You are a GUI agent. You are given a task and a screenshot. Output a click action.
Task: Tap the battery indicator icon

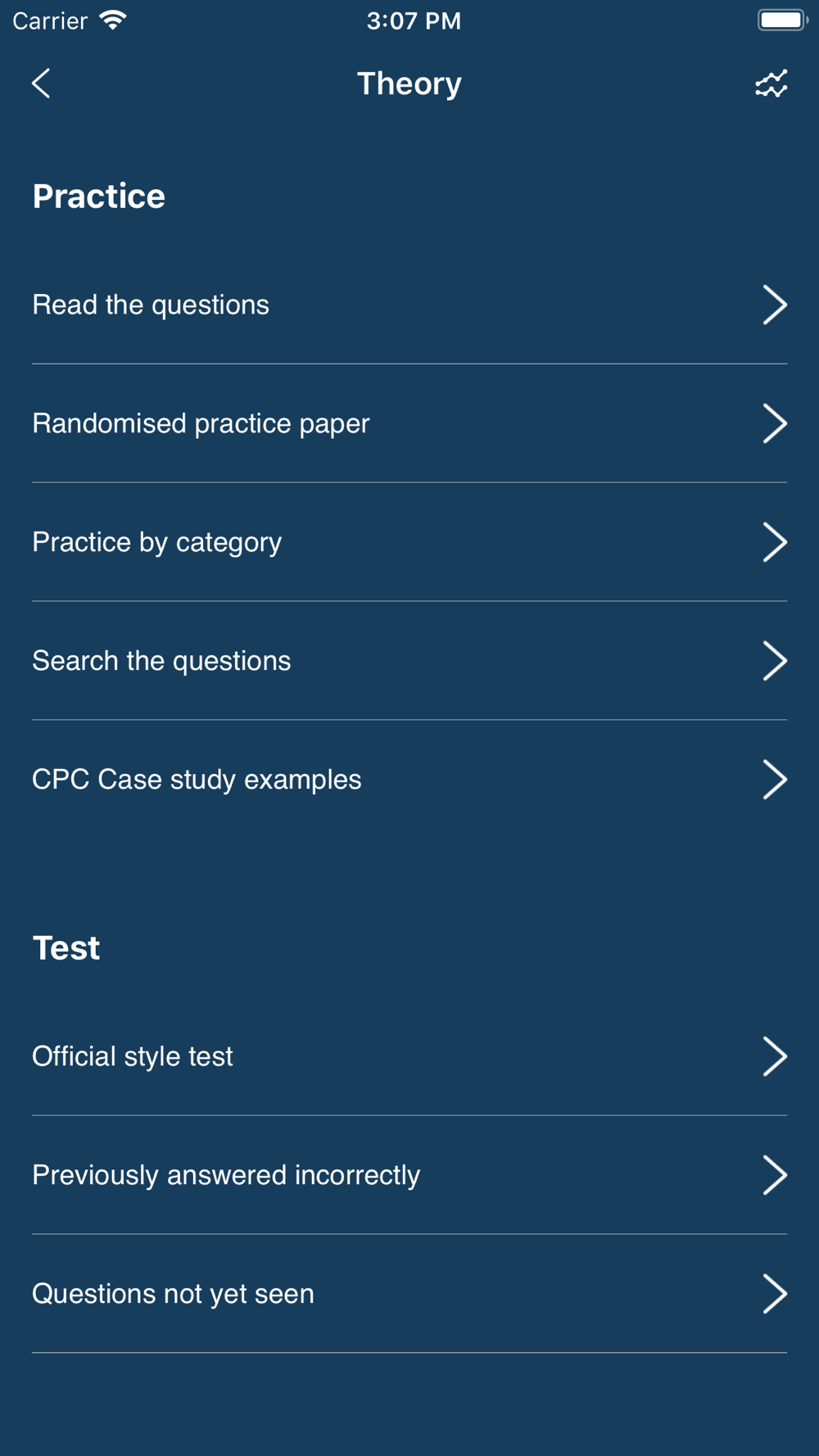(x=783, y=20)
